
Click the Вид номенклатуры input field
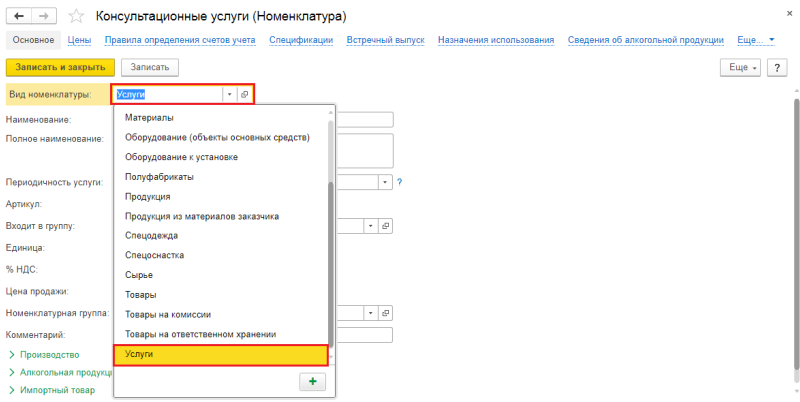point(168,94)
